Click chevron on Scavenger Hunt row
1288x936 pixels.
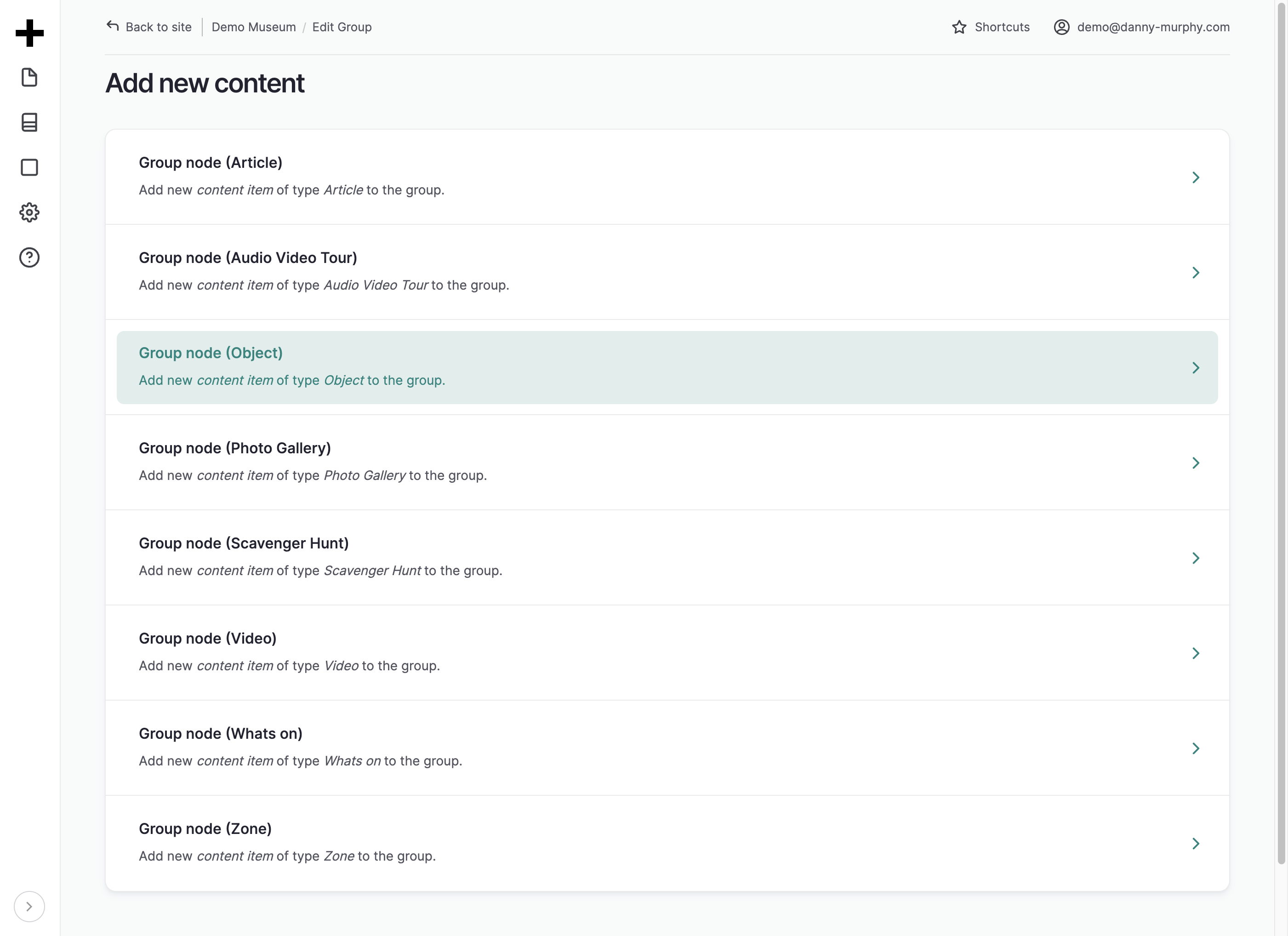pyautogui.click(x=1196, y=558)
